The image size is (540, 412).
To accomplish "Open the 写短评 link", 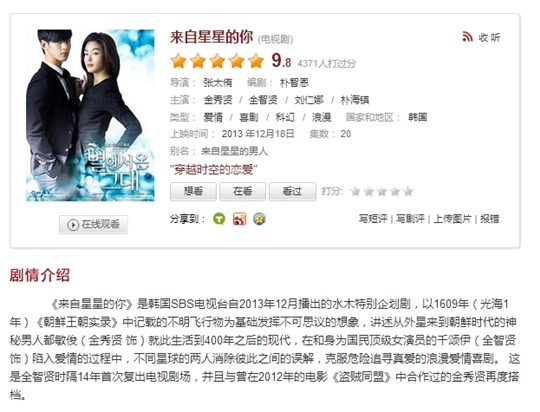I will pyautogui.click(x=373, y=219).
